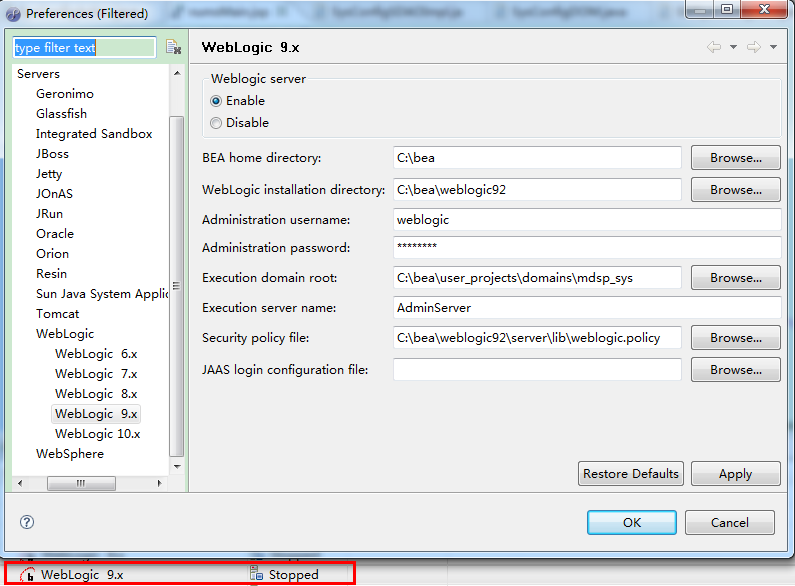Select Oracle in the server tree
795x586 pixels.
click(x=55, y=234)
